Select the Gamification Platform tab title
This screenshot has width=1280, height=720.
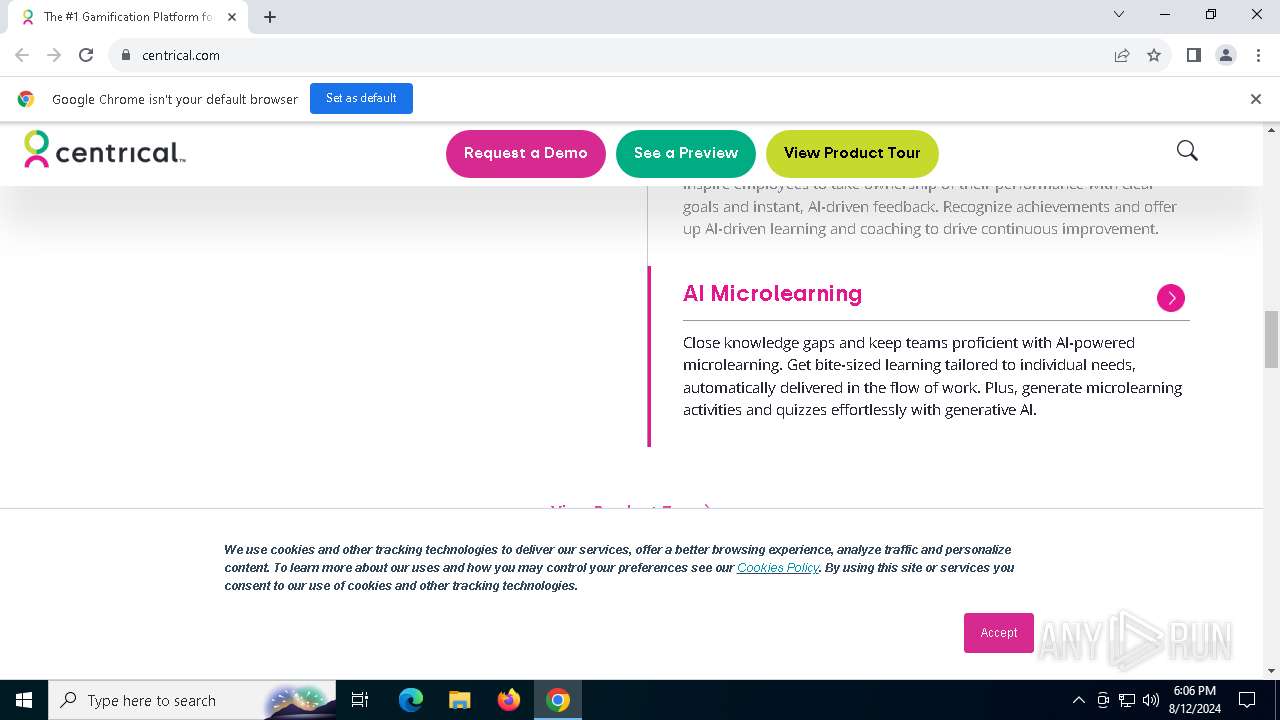pyautogui.click(x=128, y=17)
